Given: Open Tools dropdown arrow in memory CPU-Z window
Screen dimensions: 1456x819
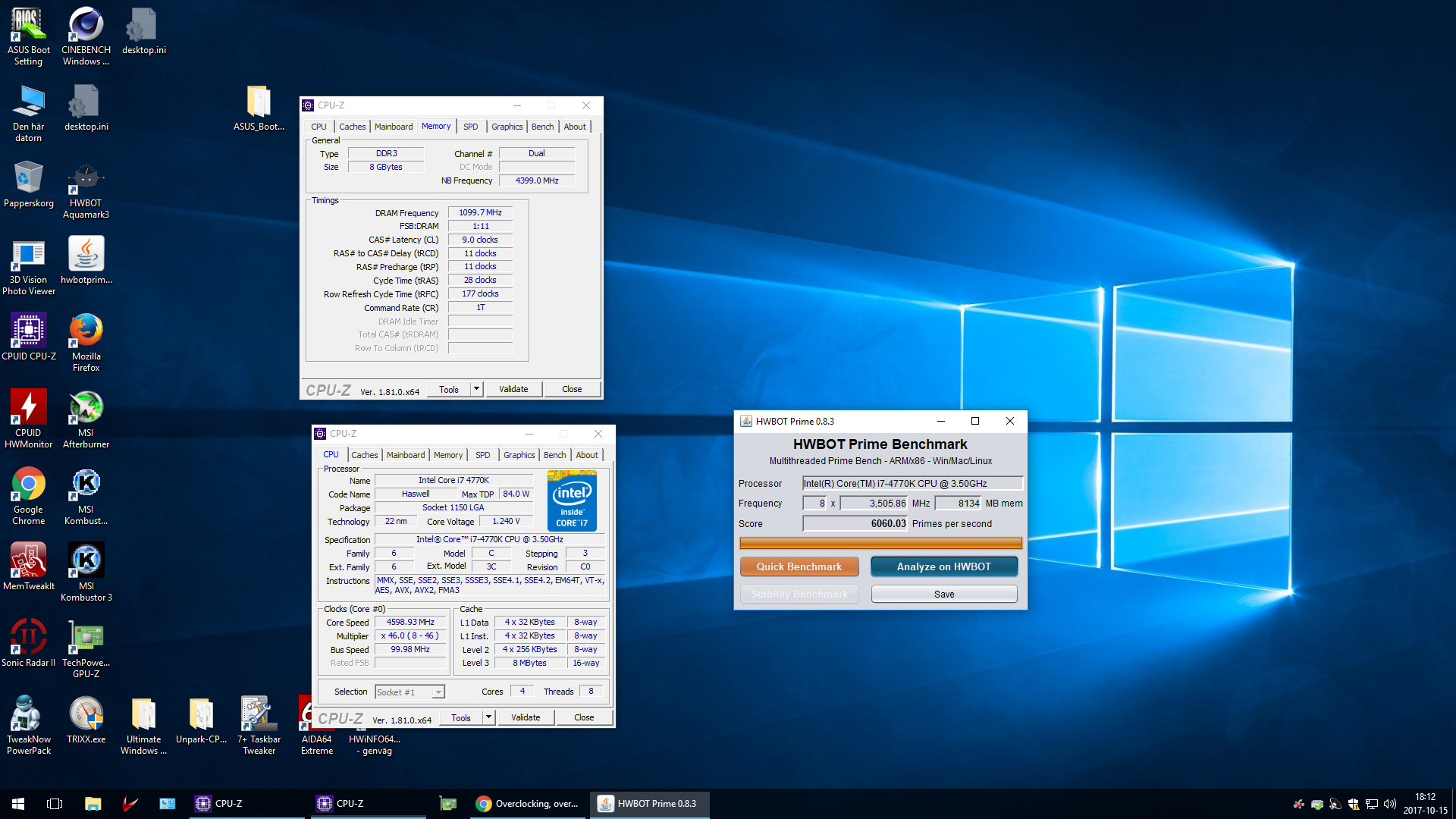Looking at the screenshot, I should pyautogui.click(x=476, y=389).
